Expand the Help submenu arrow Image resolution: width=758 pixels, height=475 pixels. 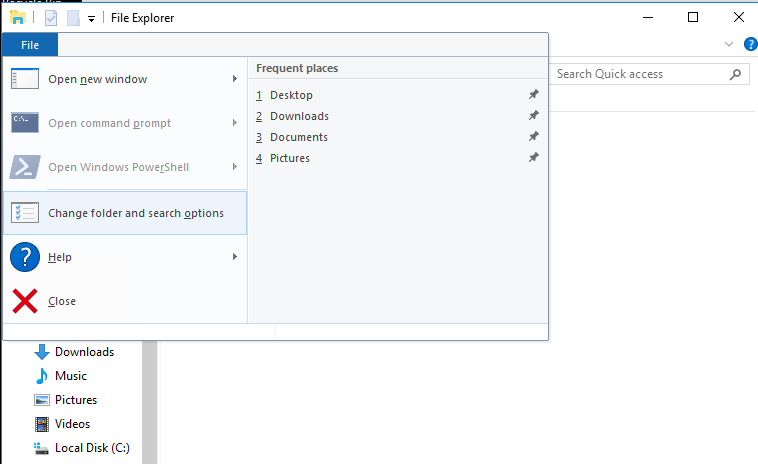(x=235, y=257)
